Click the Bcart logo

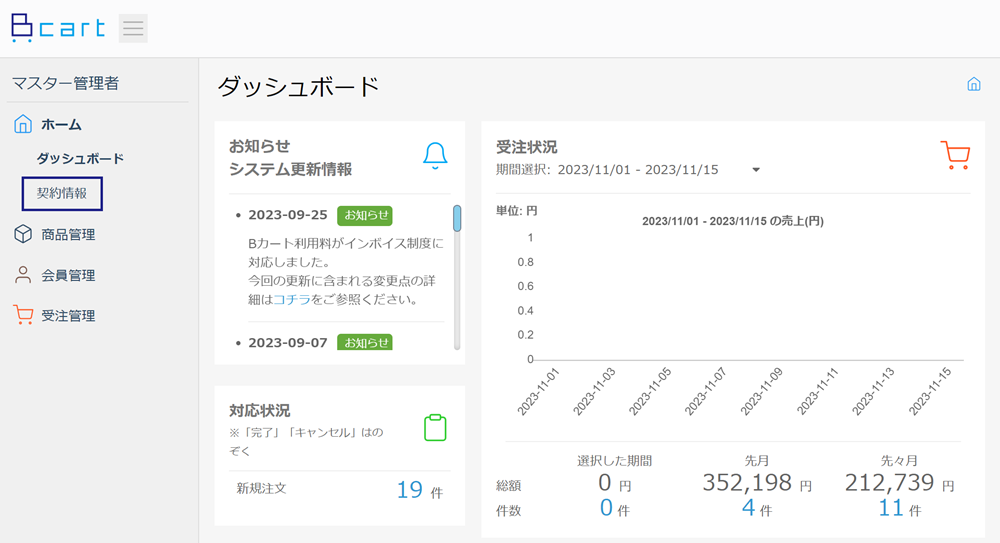[x=58, y=28]
